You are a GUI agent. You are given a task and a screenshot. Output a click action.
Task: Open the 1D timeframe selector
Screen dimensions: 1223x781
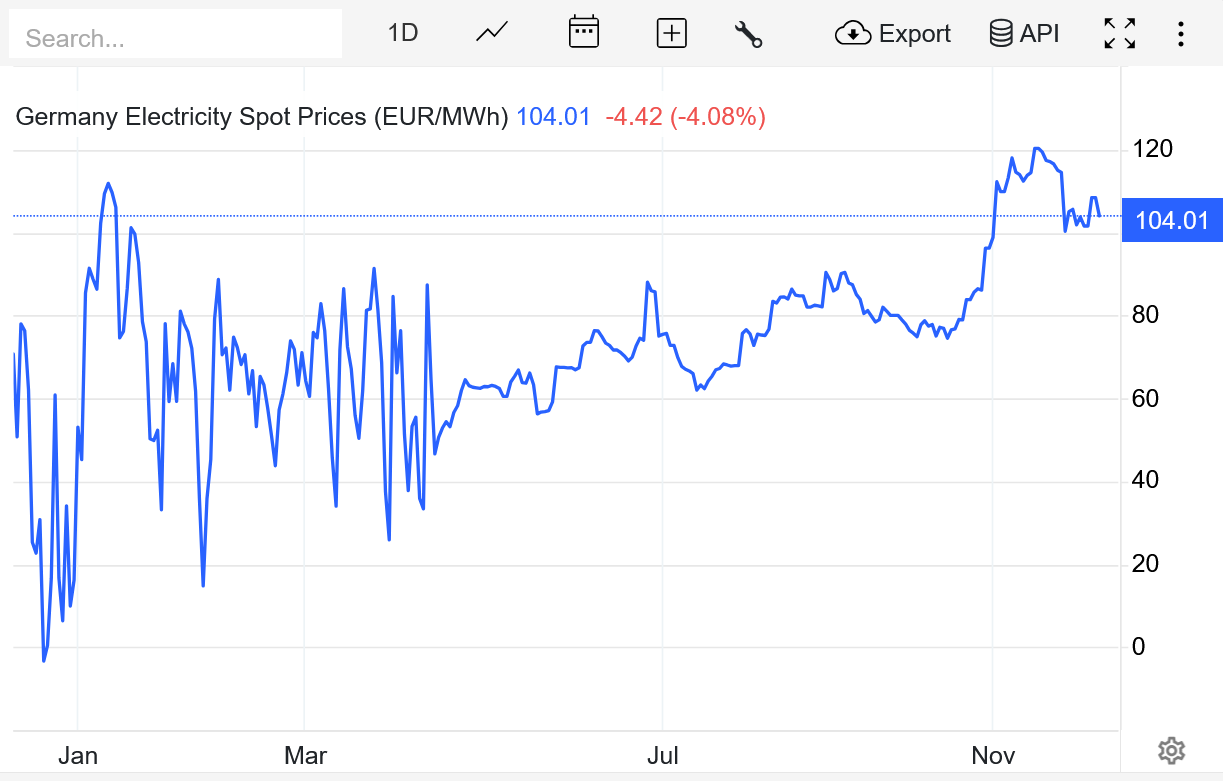coord(402,33)
